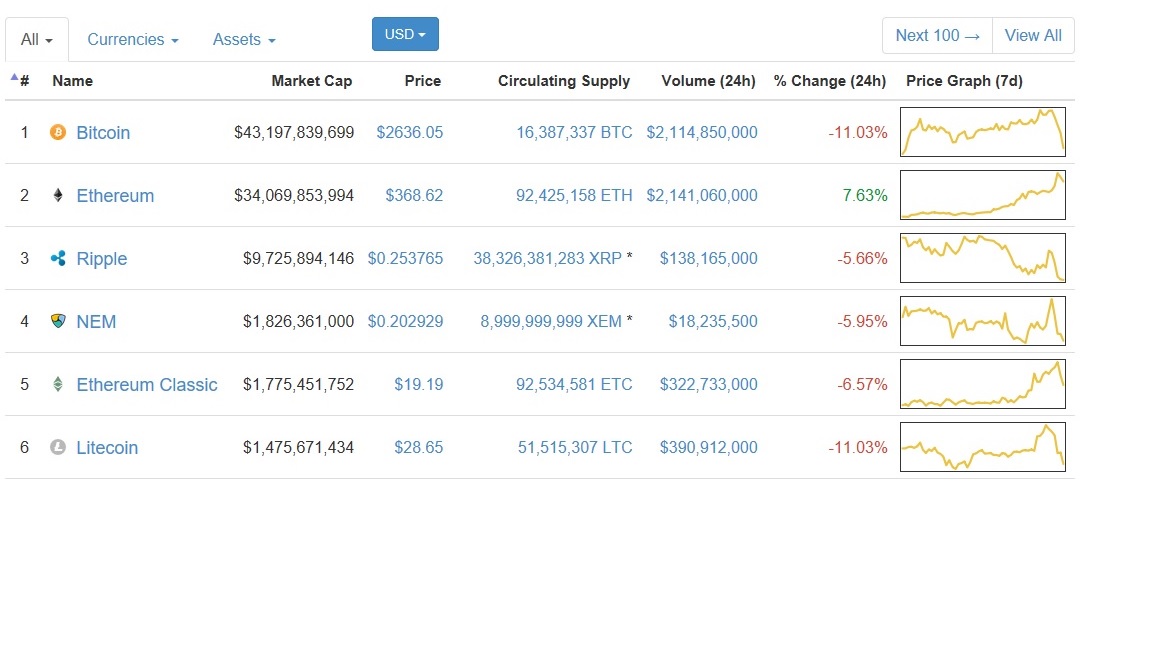This screenshot has width=1152, height=648.
Task: Click NEM price $0.202929
Action: (406, 322)
